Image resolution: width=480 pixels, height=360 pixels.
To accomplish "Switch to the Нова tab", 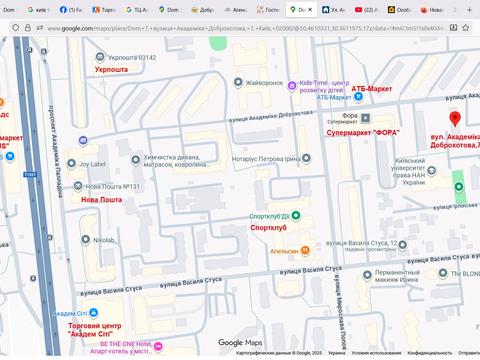I will click(432, 10).
